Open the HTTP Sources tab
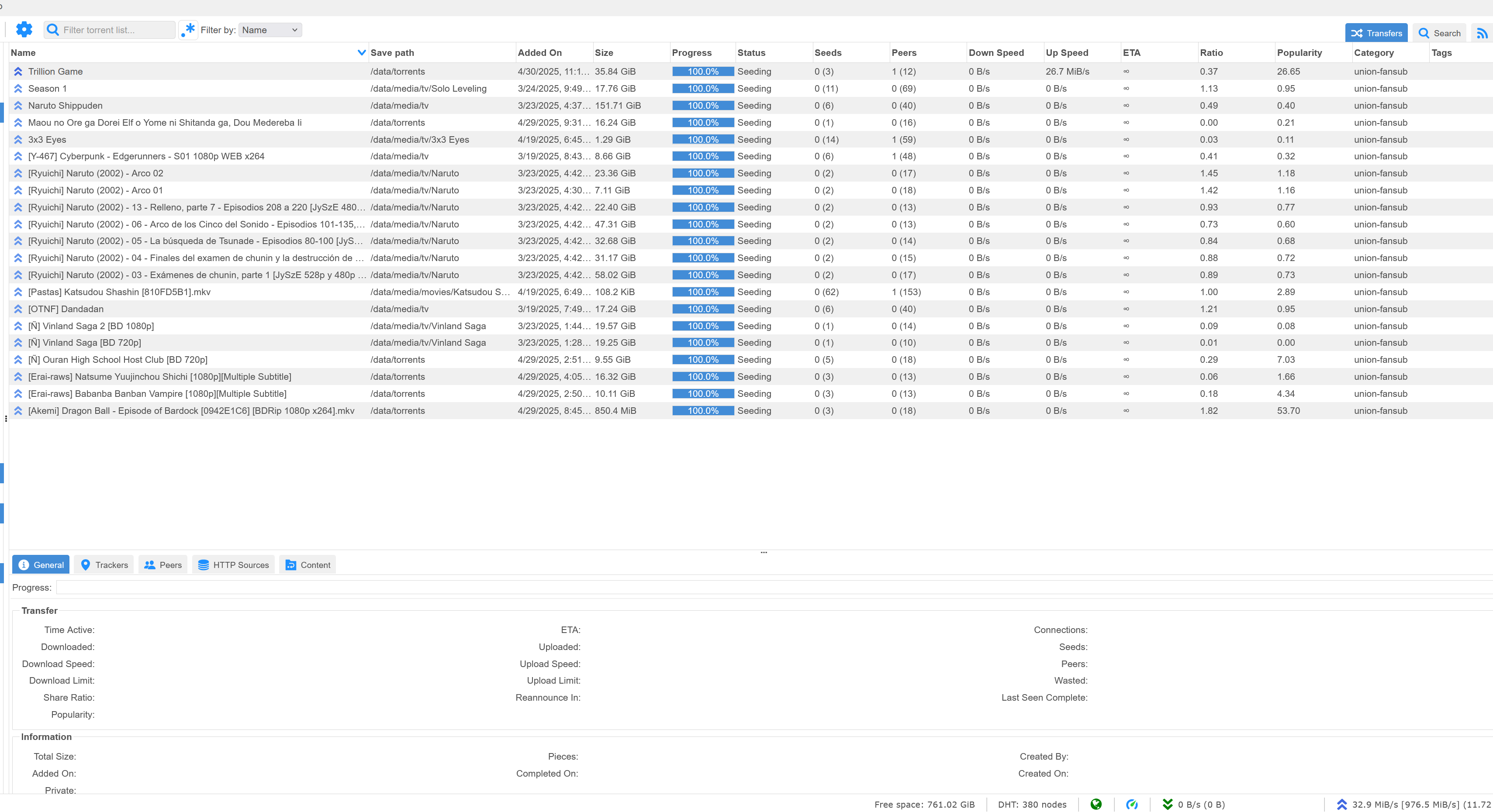 coord(233,565)
